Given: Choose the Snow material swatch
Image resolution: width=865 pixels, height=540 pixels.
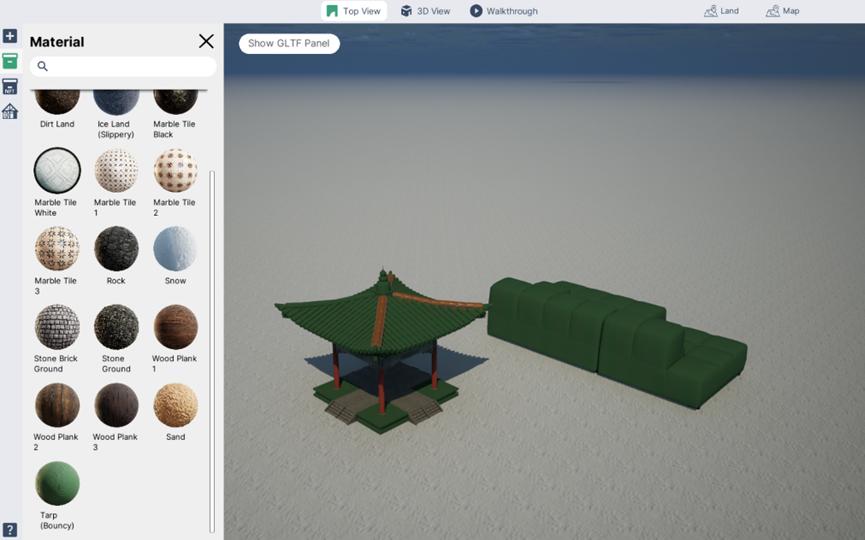Looking at the screenshot, I should click(175, 249).
